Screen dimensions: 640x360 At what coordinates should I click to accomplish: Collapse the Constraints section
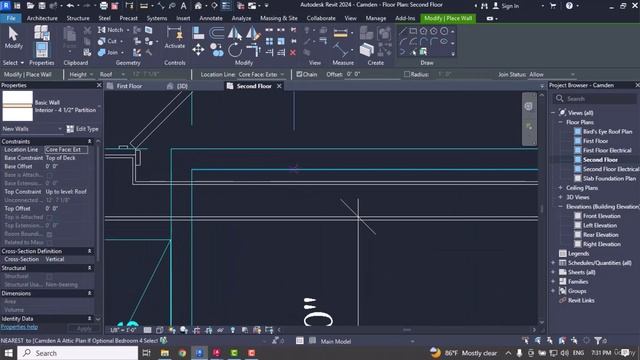click(89, 141)
